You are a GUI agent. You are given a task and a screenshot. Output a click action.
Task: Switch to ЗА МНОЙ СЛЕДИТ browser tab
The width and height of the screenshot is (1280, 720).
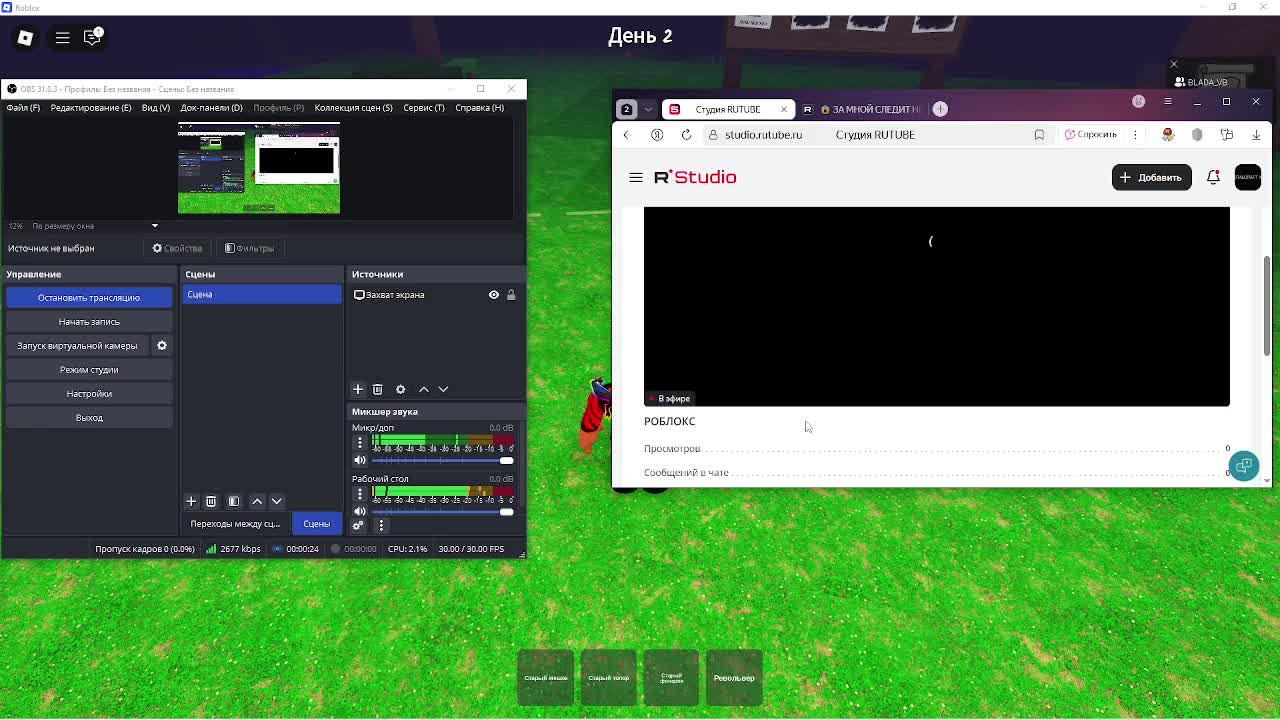862,109
